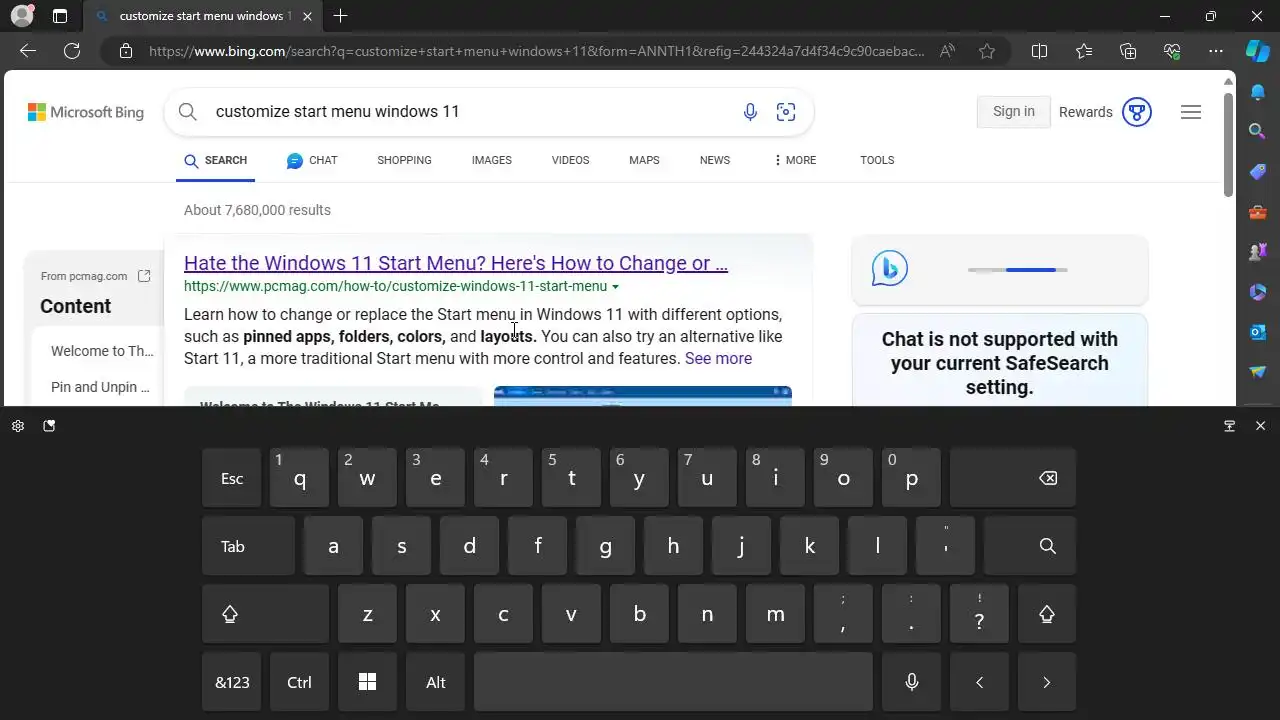Click the page vertical scrollbar
1280x720 pixels.
1229,145
